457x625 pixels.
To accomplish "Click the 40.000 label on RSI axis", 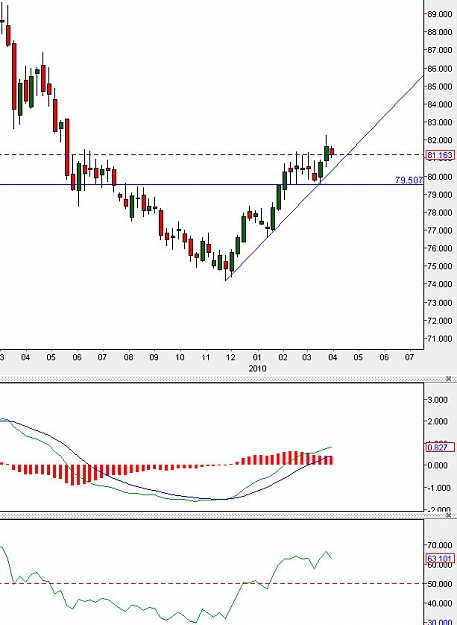I will point(440,603).
